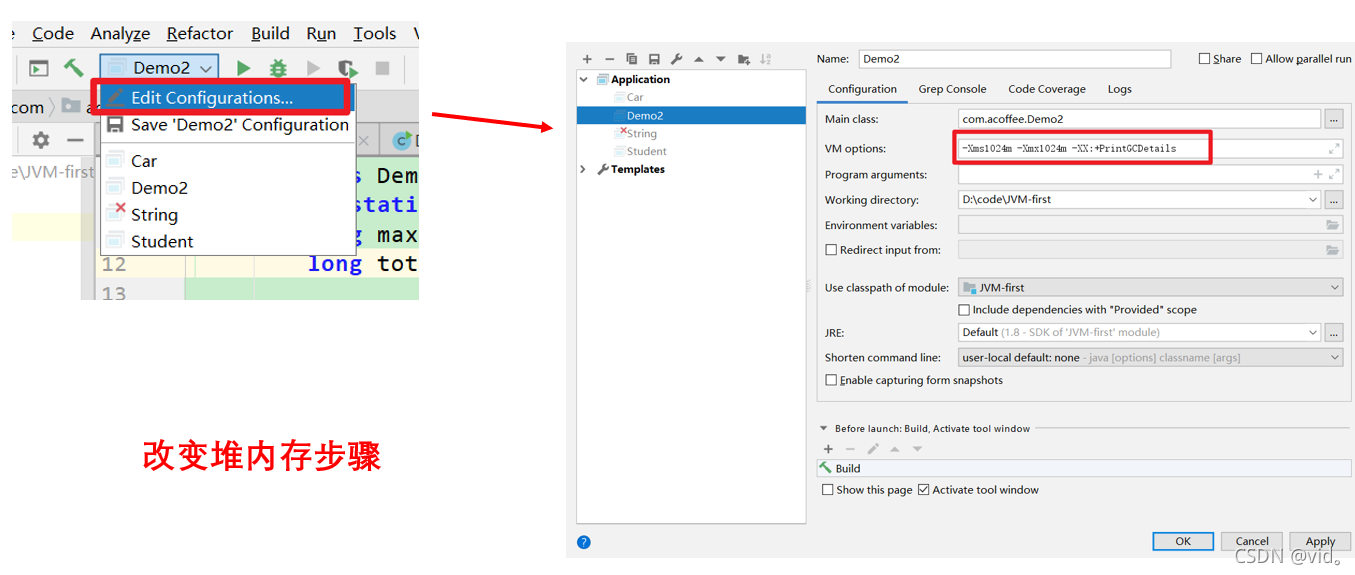Open the Refactor menu
1355x575 pixels.
pos(200,34)
